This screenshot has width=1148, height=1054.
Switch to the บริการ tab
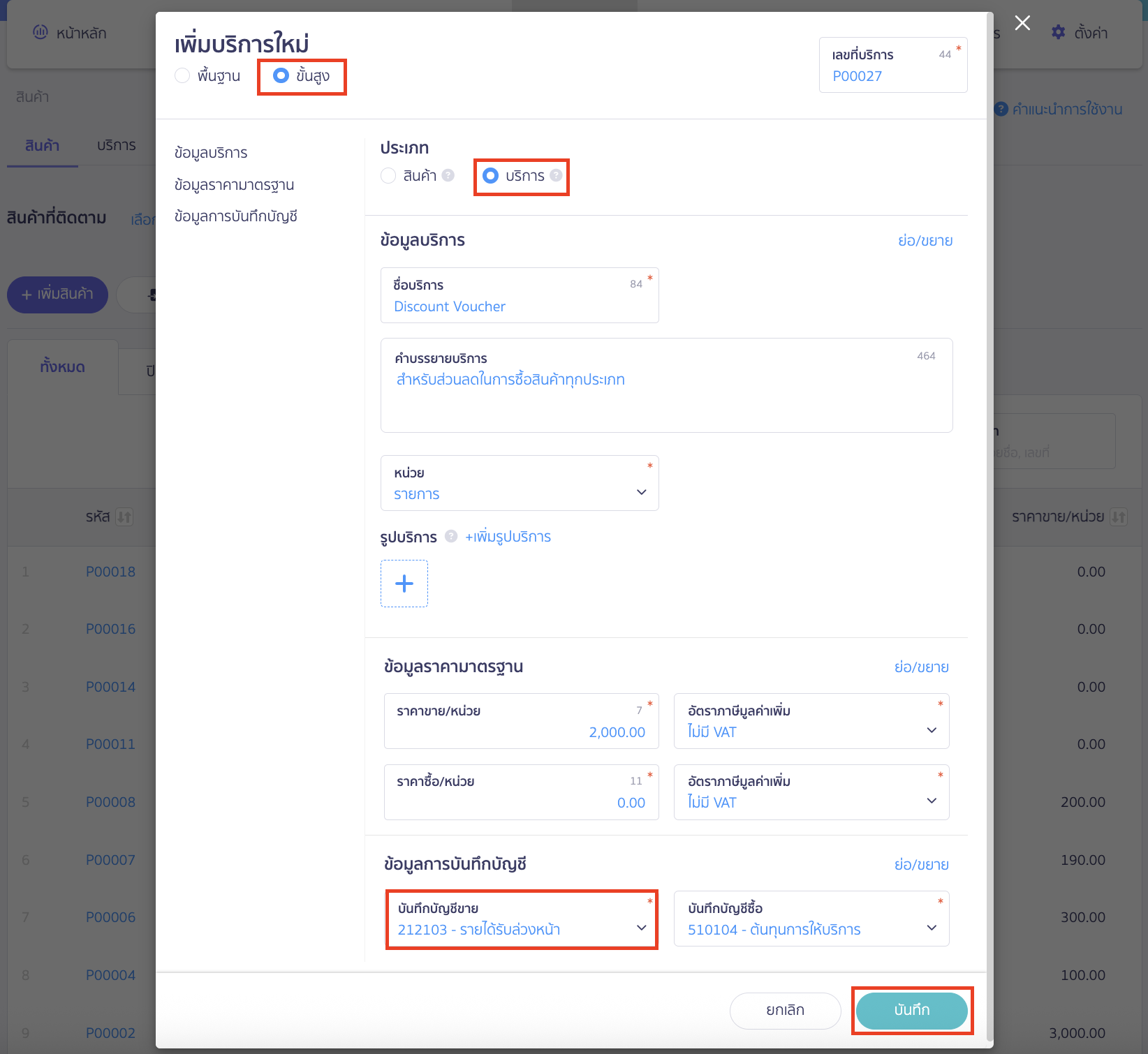[116, 145]
